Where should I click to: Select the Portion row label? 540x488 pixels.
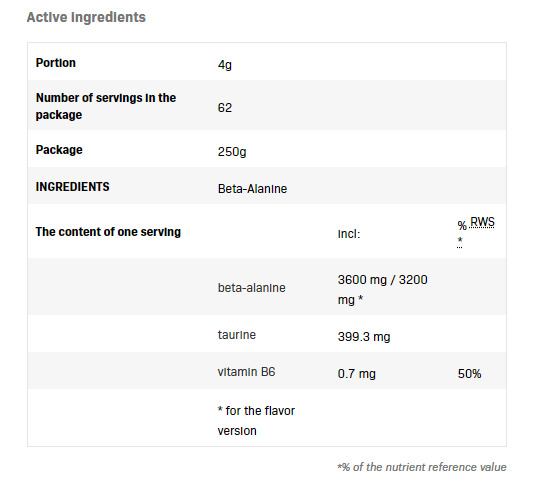56,63
